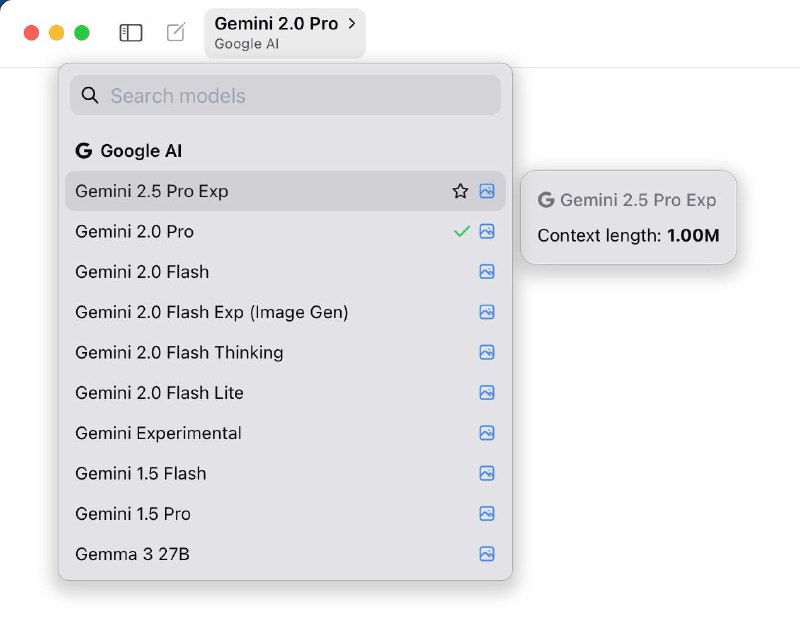Choose the Gemini 1.5 Pro model
Image resolution: width=800 pixels, height=620 pixels.
(285, 513)
